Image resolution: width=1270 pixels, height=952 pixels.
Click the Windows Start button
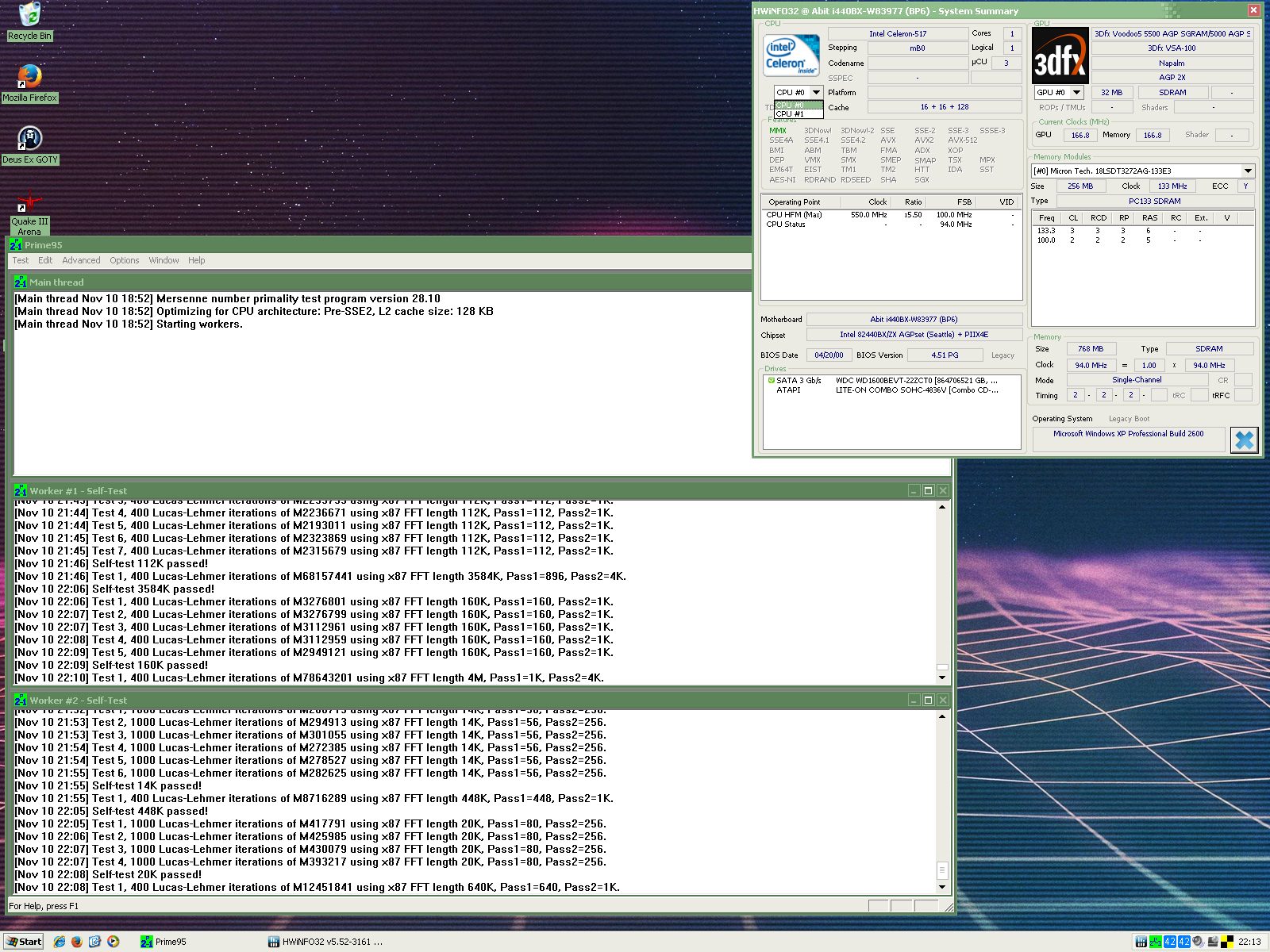[x=24, y=942]
